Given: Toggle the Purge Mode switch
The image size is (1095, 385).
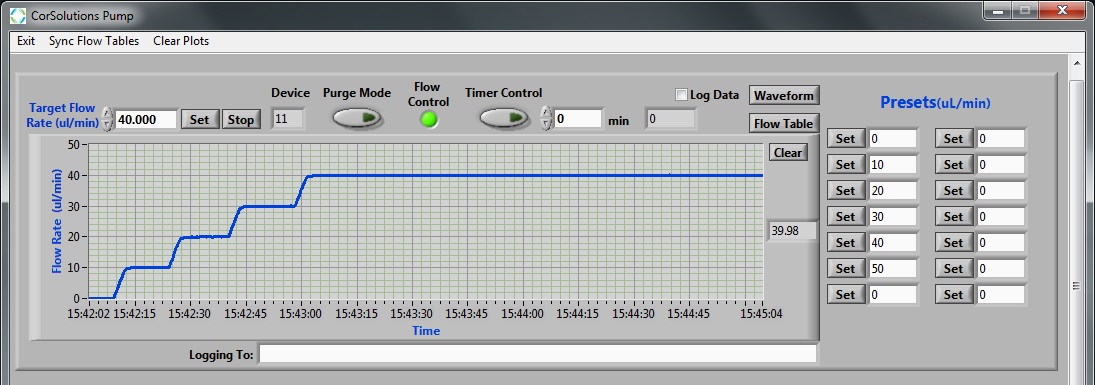Looking at the screenshot, I should point(357,118).
